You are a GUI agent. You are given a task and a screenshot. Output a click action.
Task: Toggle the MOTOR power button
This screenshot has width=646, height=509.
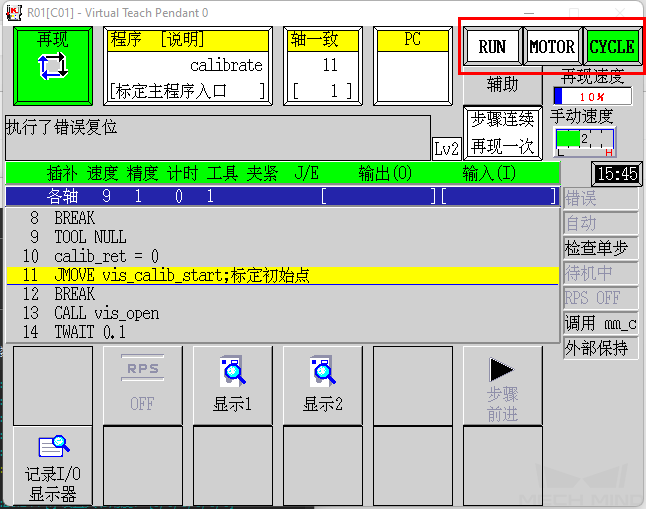552,46
